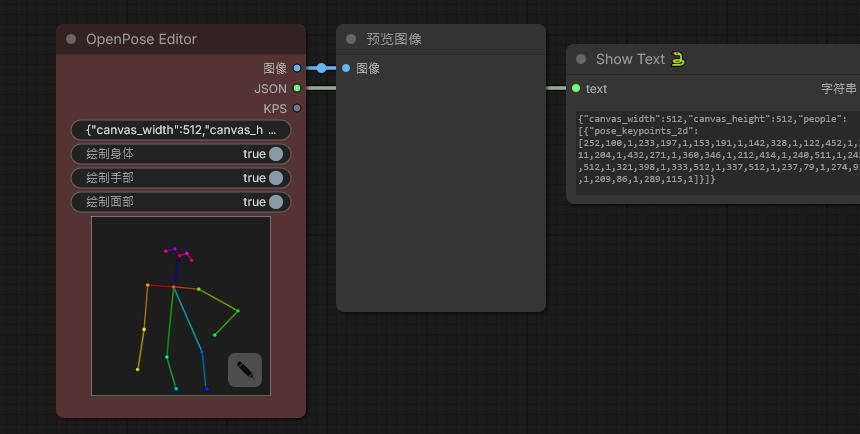Click the text input label on Show Text

click(x=596, y=89)
